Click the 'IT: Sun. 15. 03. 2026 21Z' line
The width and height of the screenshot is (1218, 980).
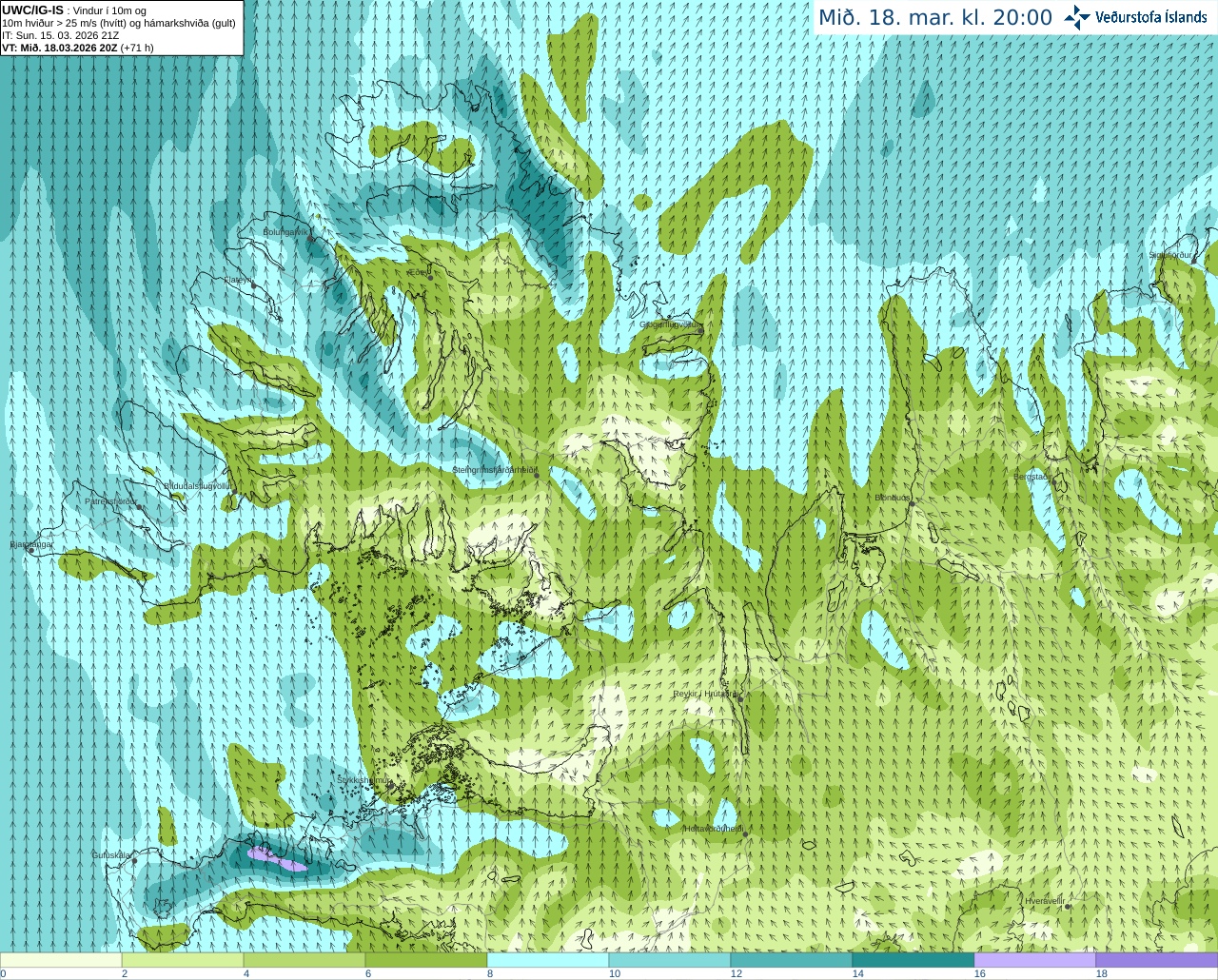(60, 35)
